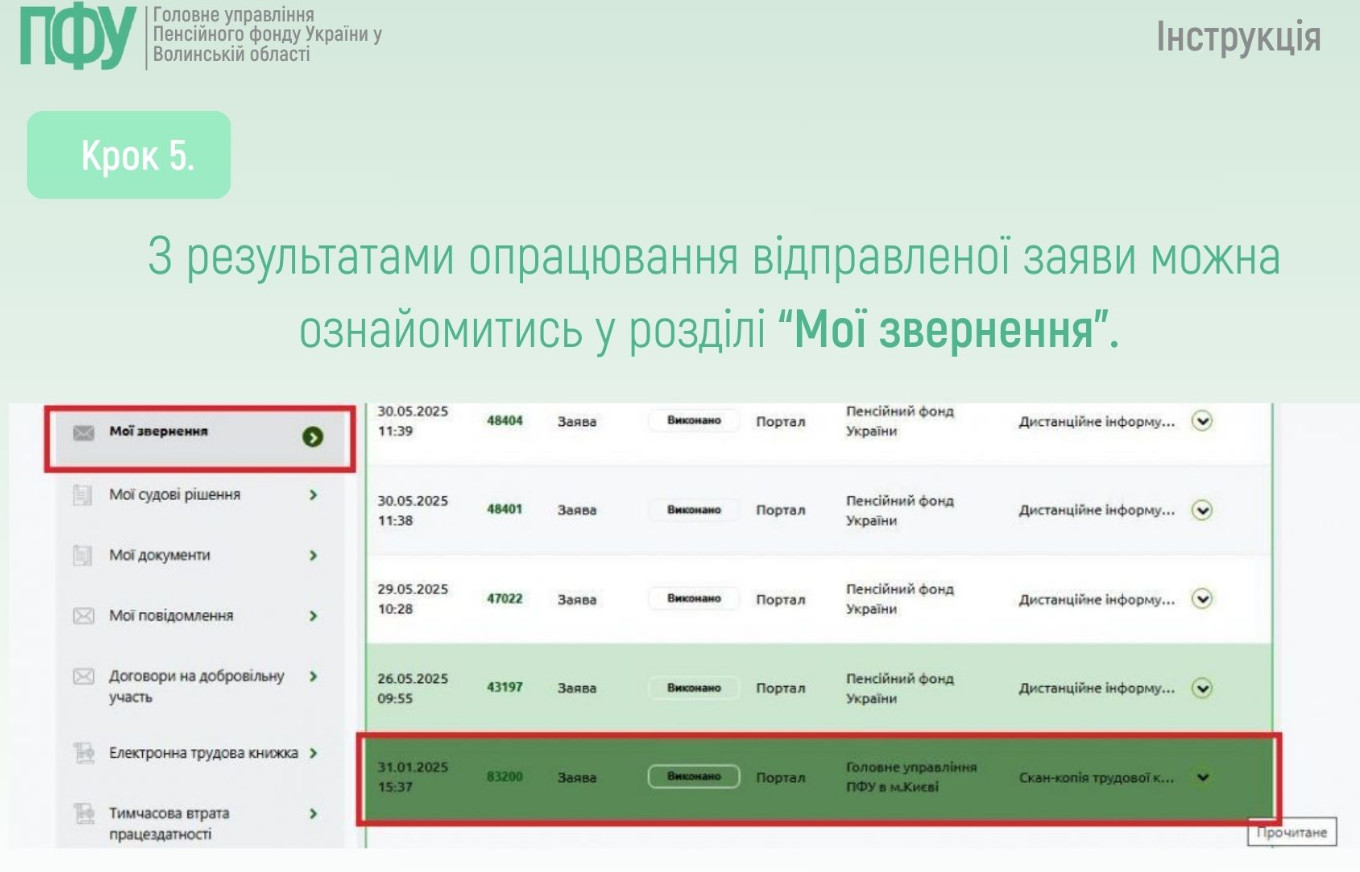
Task: Expand request 48404 details chevron
Action: 1202,421
